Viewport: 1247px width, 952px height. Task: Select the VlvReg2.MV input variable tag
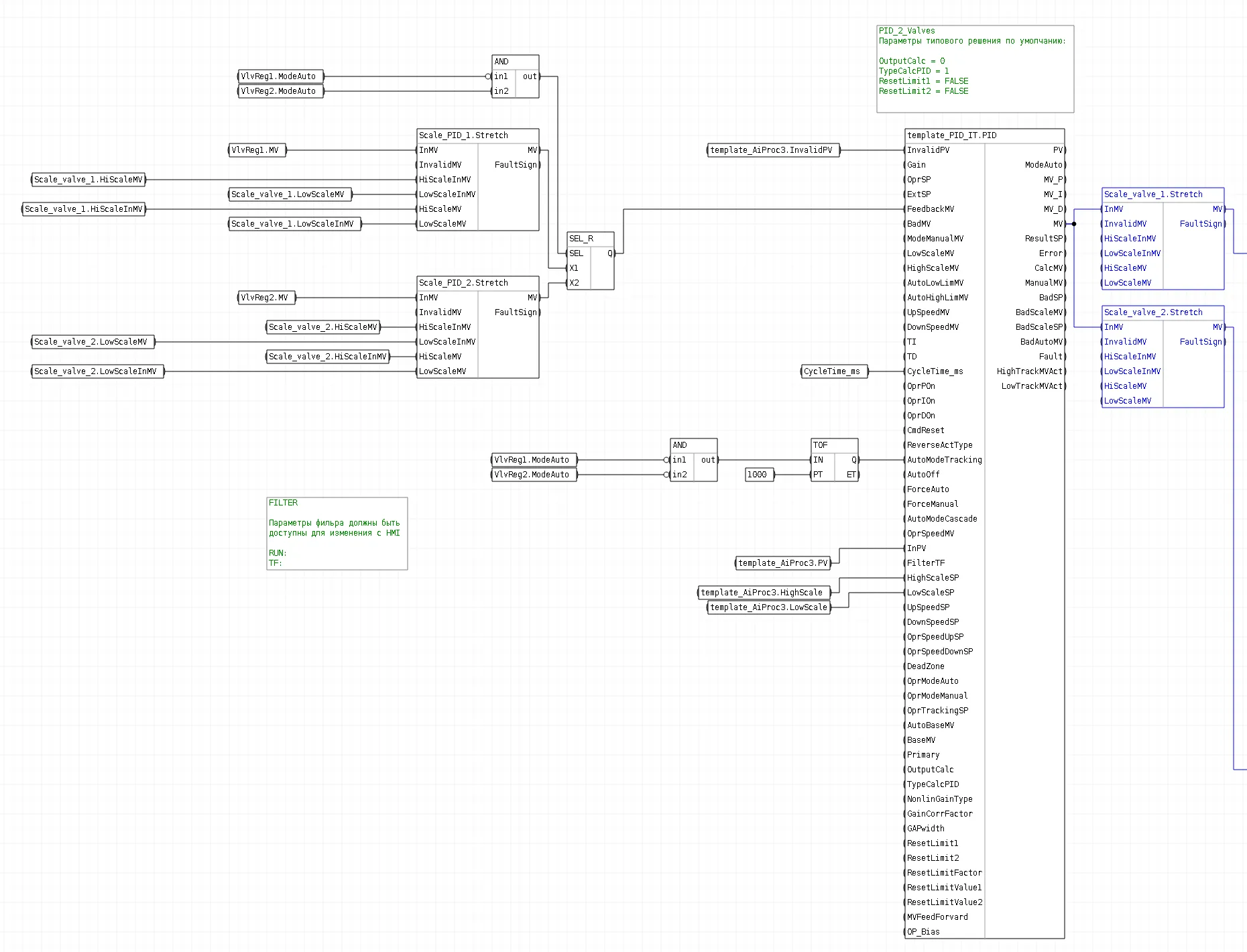[x=267, y=298]
